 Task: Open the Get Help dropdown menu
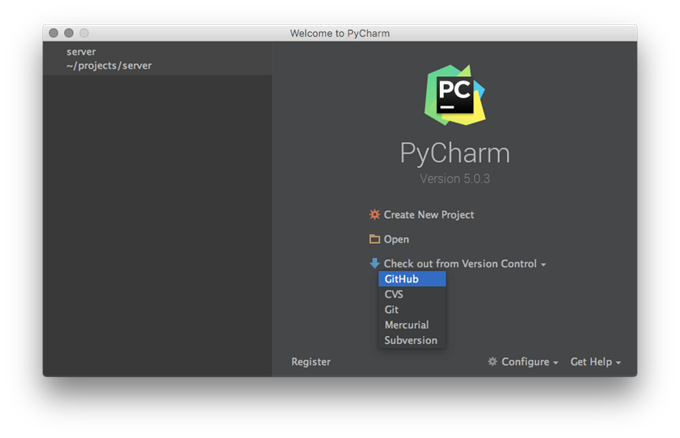595,362
